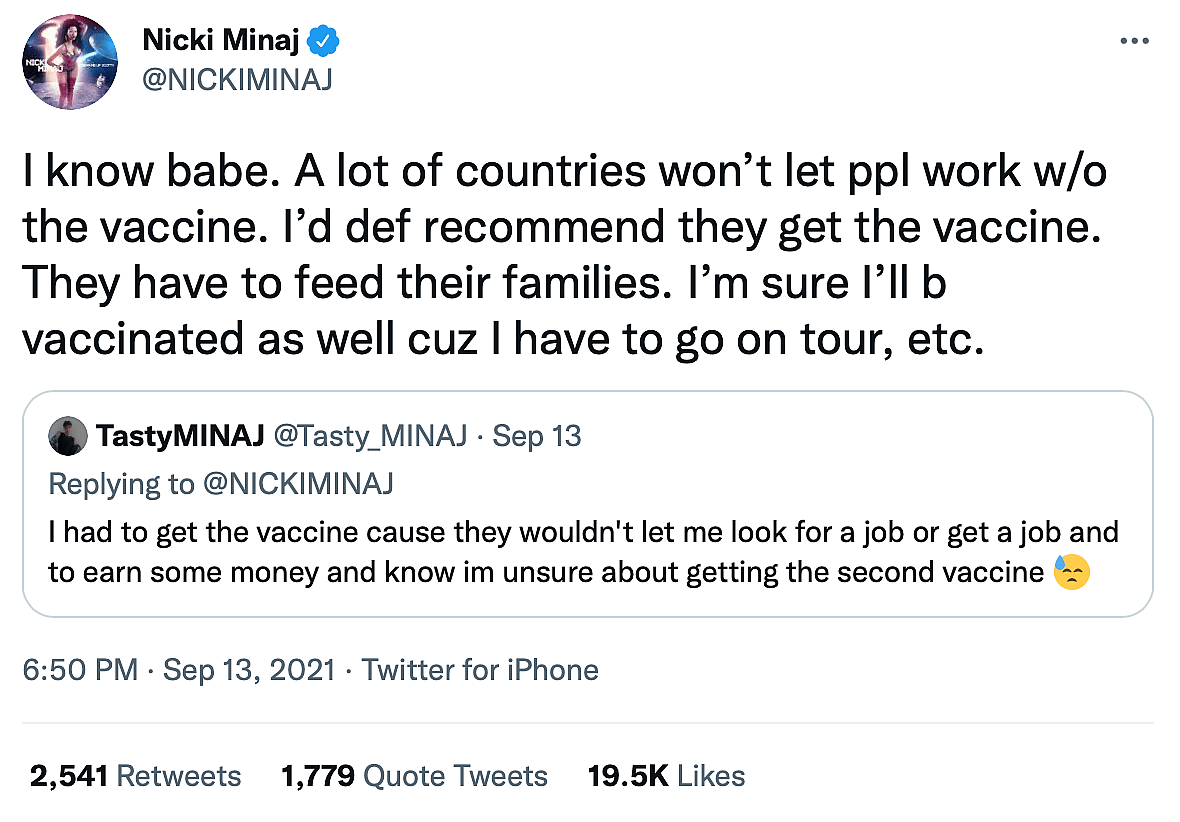Open the Nicki Minaj display name

(x=223, y=41)
